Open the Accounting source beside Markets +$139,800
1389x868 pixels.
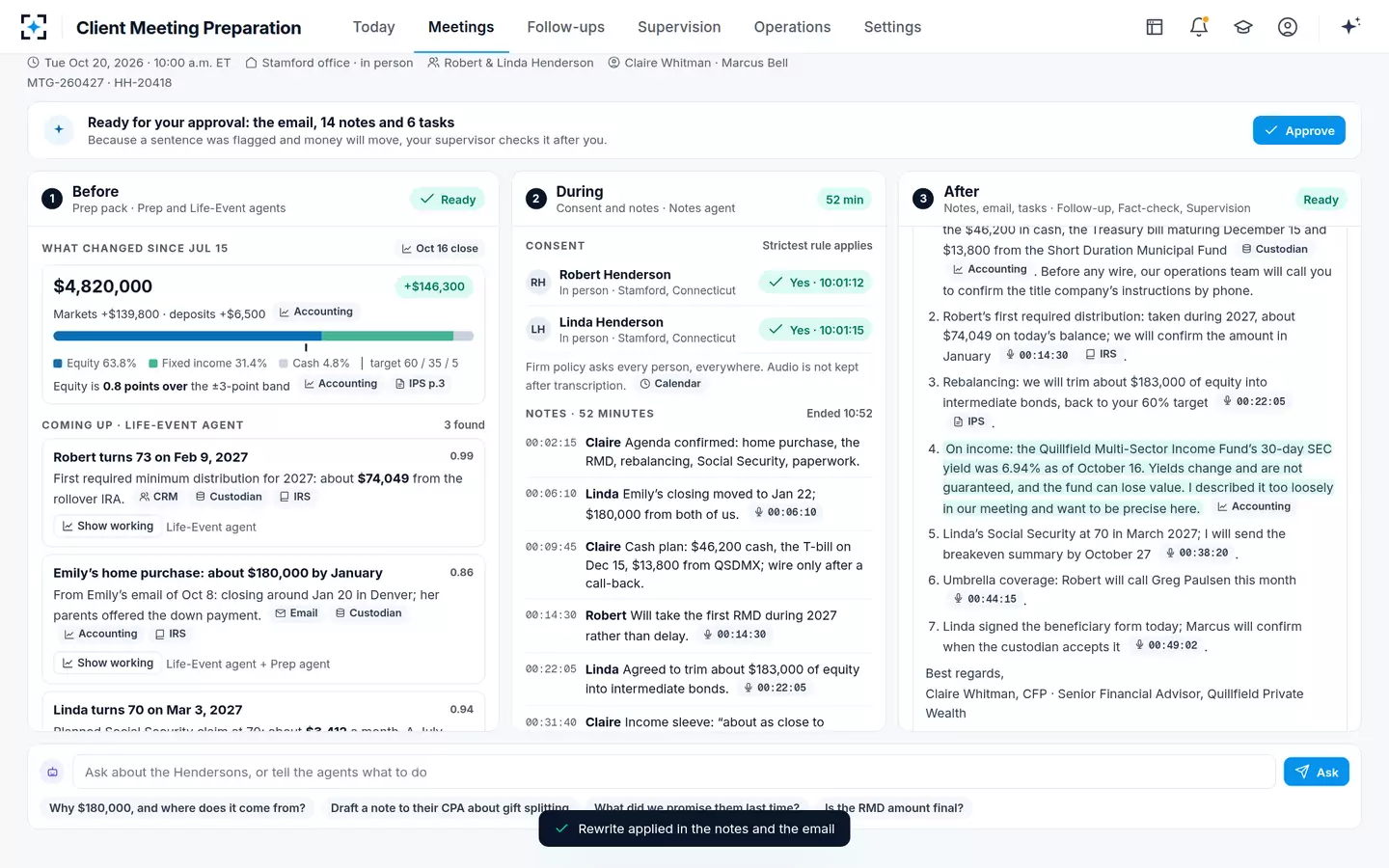tap(316, 312)
